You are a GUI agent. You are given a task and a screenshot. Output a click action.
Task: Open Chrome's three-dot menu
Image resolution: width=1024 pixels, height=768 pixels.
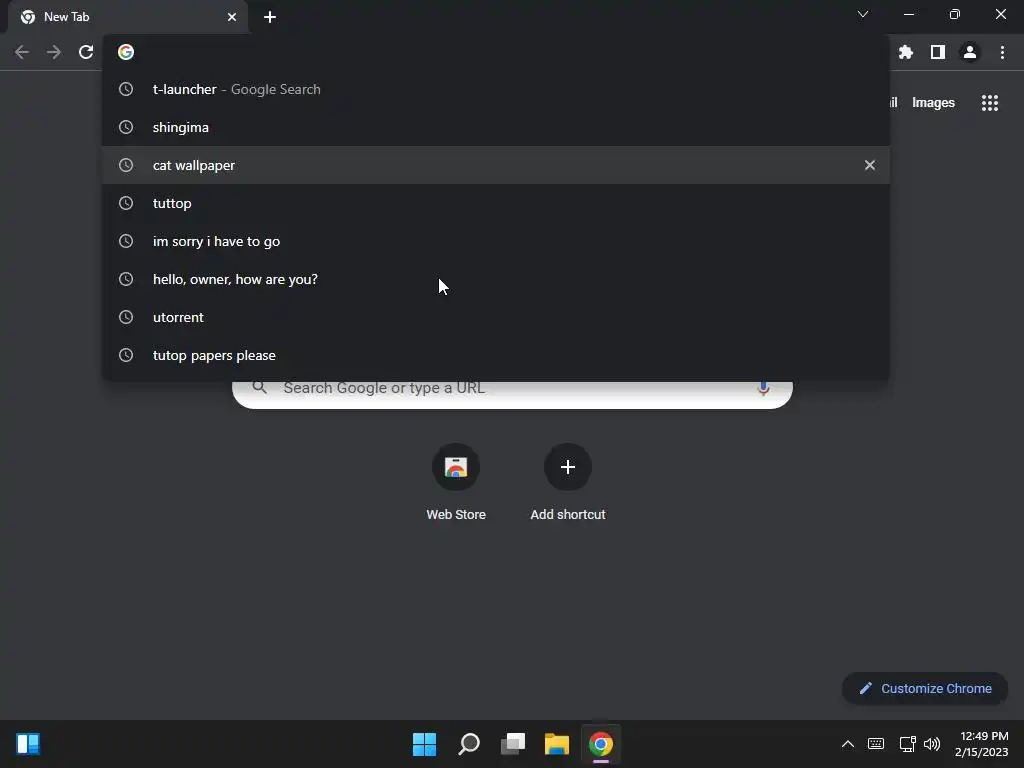(x=1002, y=52)
